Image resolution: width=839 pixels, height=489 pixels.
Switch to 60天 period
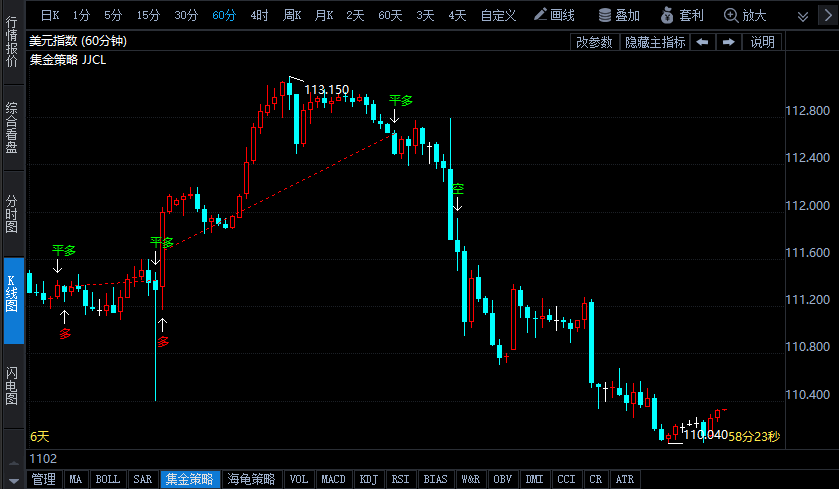(390, 16)
